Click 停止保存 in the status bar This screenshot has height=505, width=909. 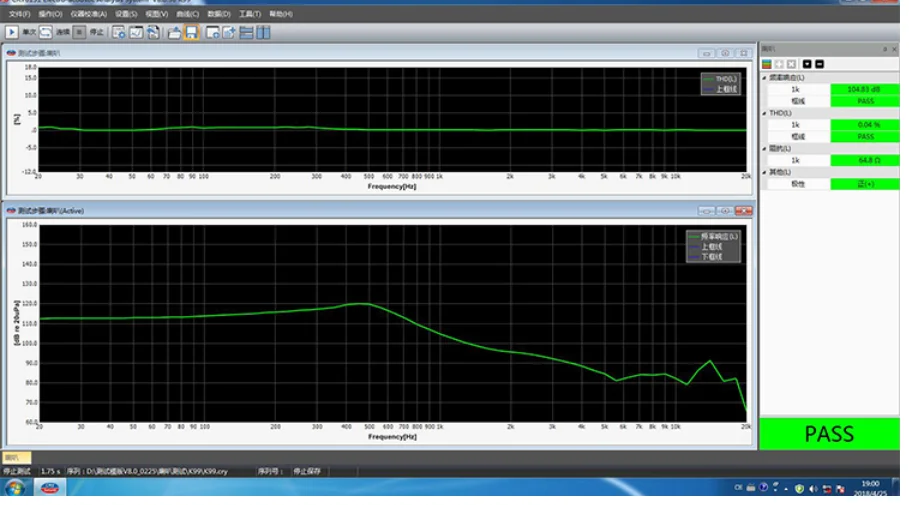coord(307,471)
